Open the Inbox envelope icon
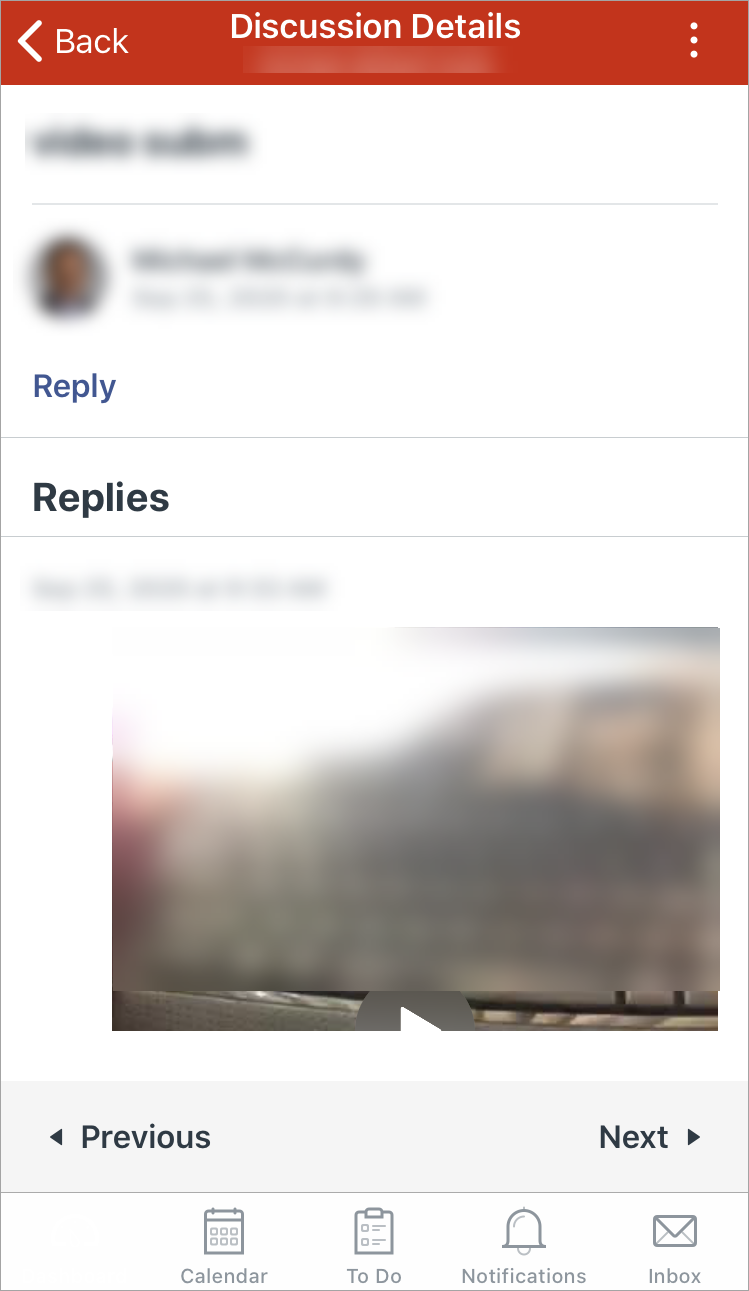 tap(675, 1230)
